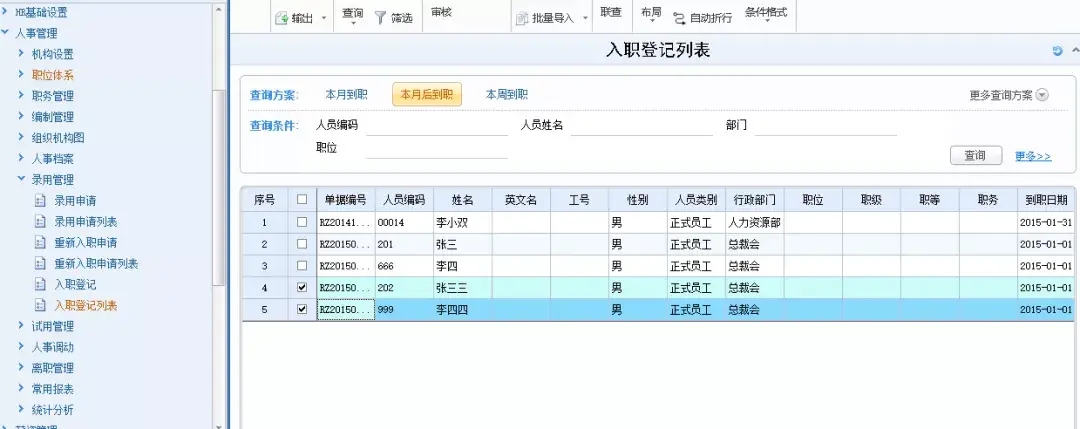This screenshot has width=1080, height=429.
Task: Open 人事调动 in the sidebar
Action: tap(52, 347)
